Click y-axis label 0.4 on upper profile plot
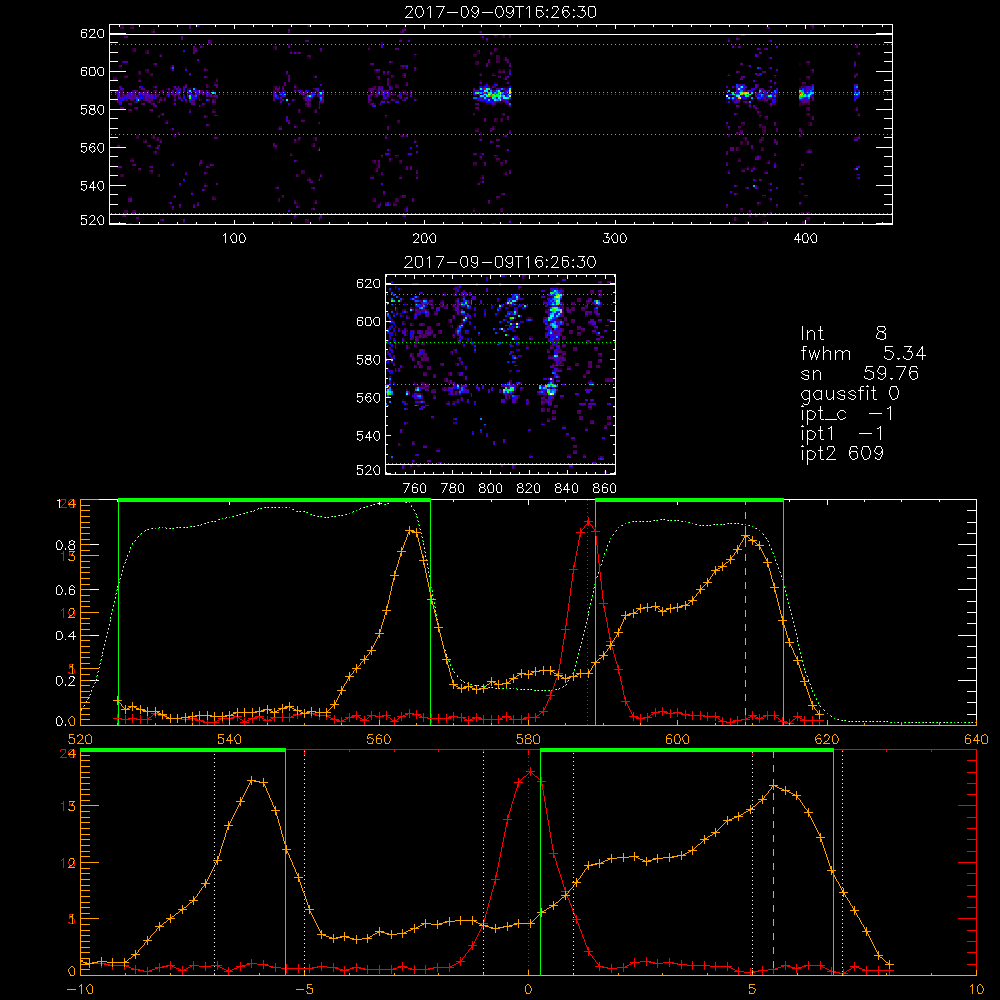 tap(65, 636)
